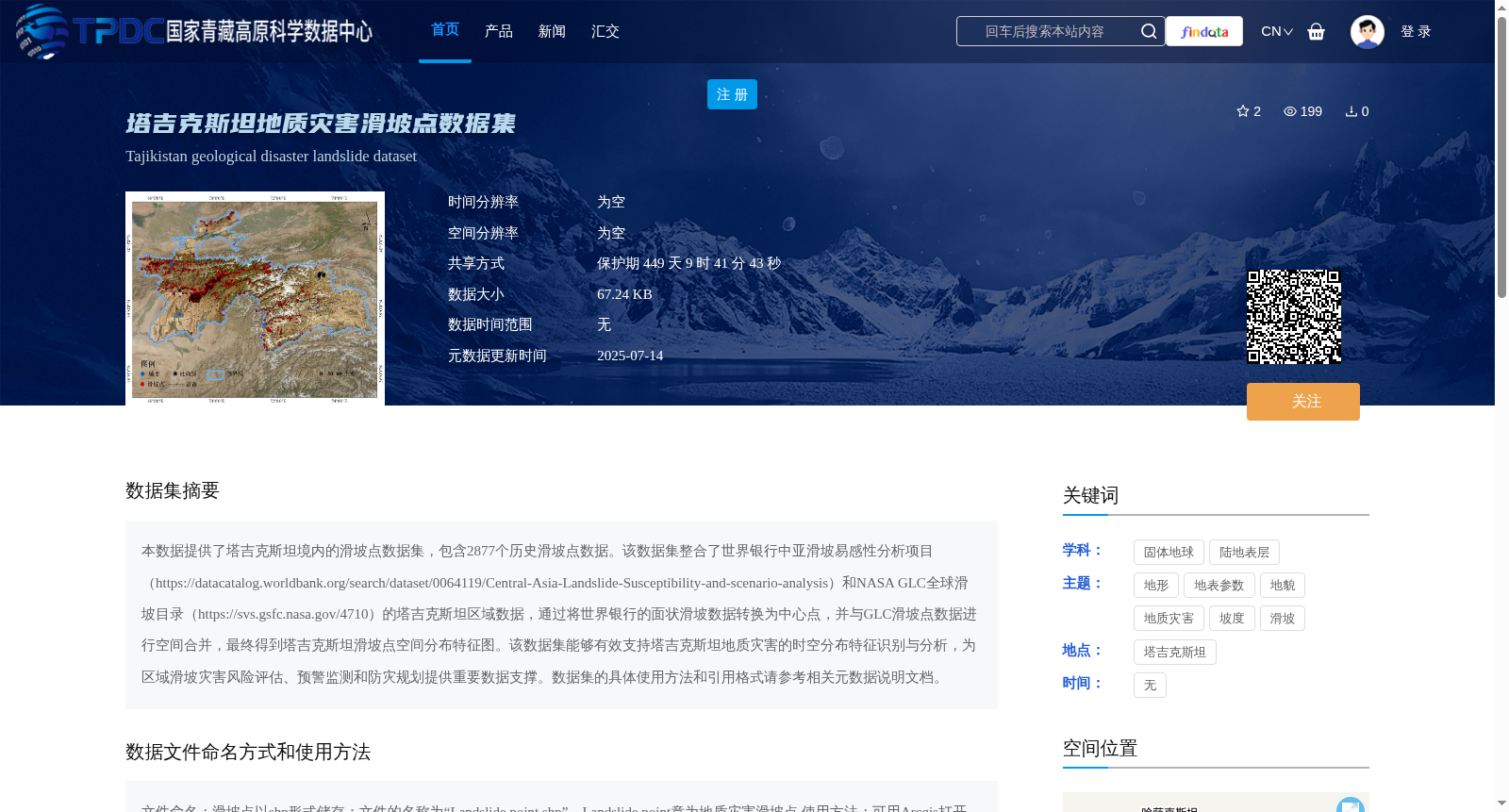Click the 数据文件命名方式和使用方法 heading
This screenshot has height=812, width=1509.
pyautogui.click(x=248, y=752)
